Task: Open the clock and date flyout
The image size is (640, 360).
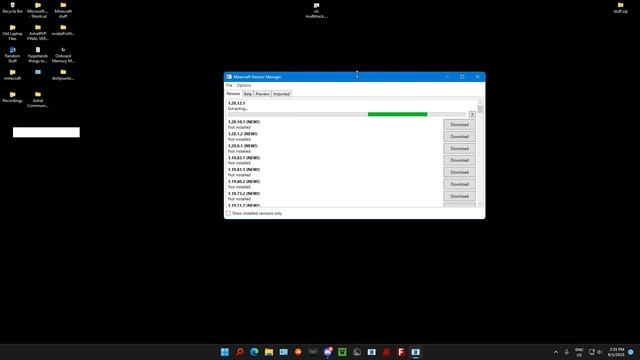Action: (616, 352)
